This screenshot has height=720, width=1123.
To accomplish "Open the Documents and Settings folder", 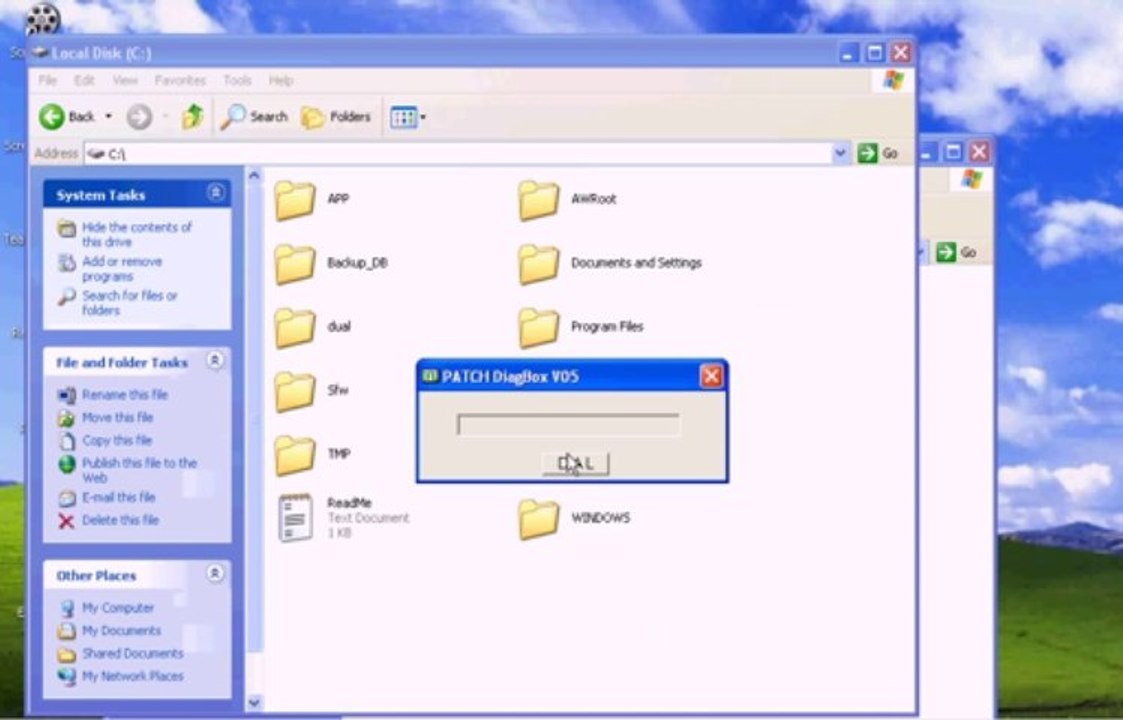I will coord(539,264).
